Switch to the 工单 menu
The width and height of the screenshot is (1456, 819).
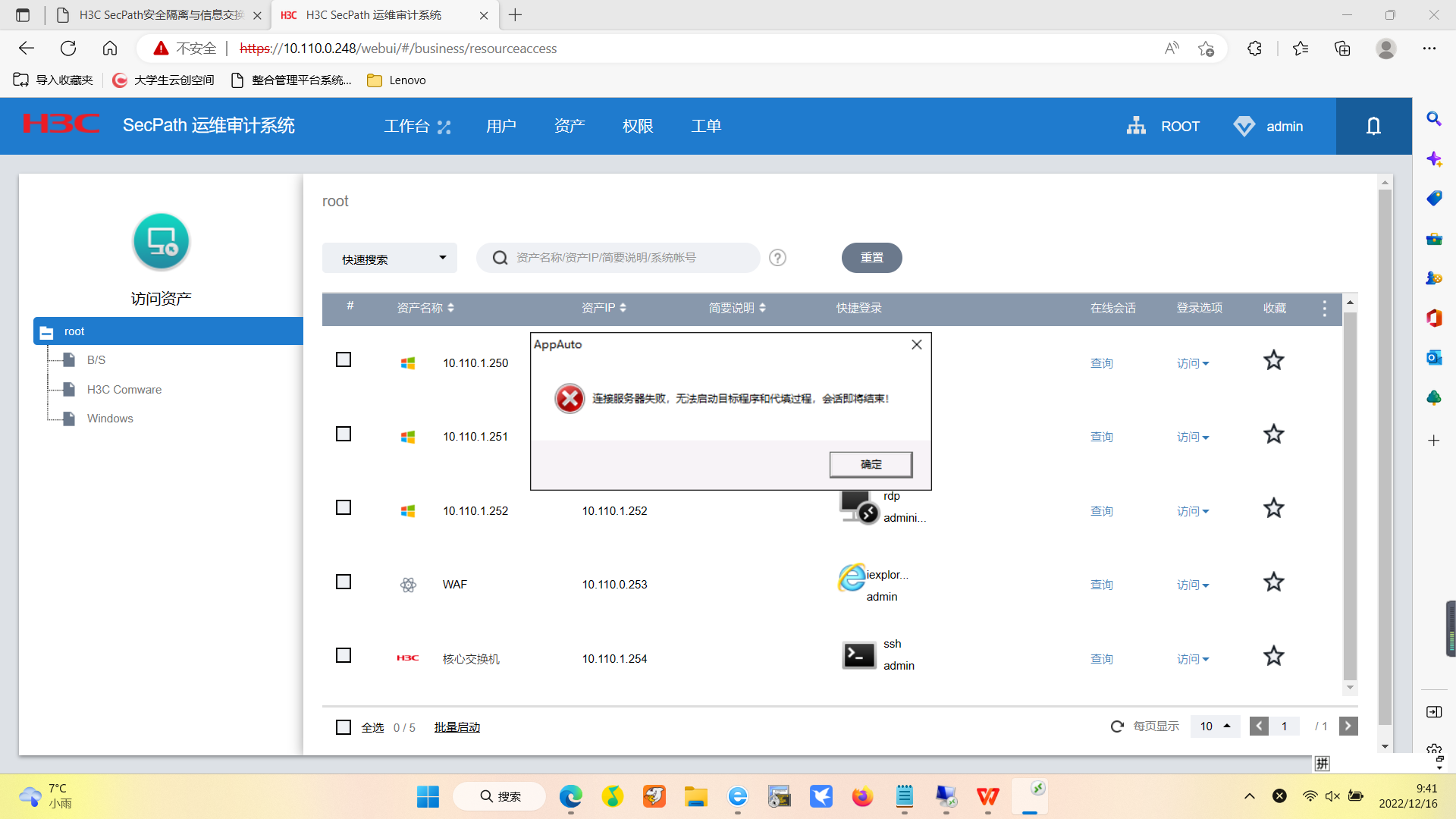(706, 126)
